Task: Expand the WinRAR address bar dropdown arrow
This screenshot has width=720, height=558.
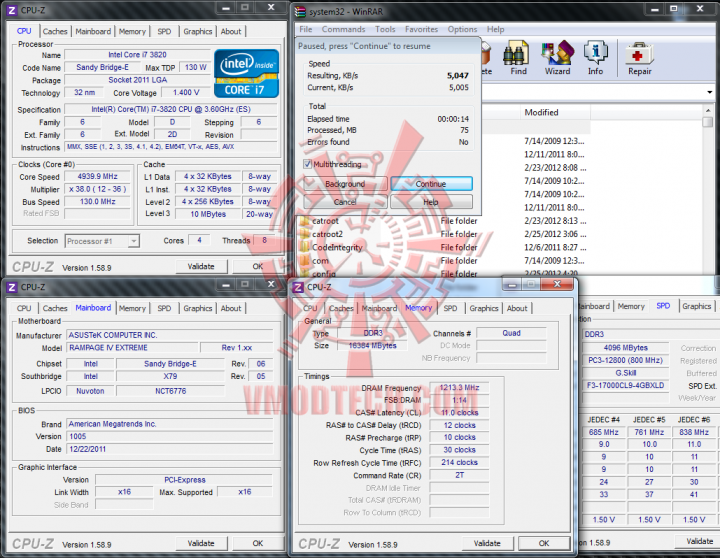Action: point(709,92)
